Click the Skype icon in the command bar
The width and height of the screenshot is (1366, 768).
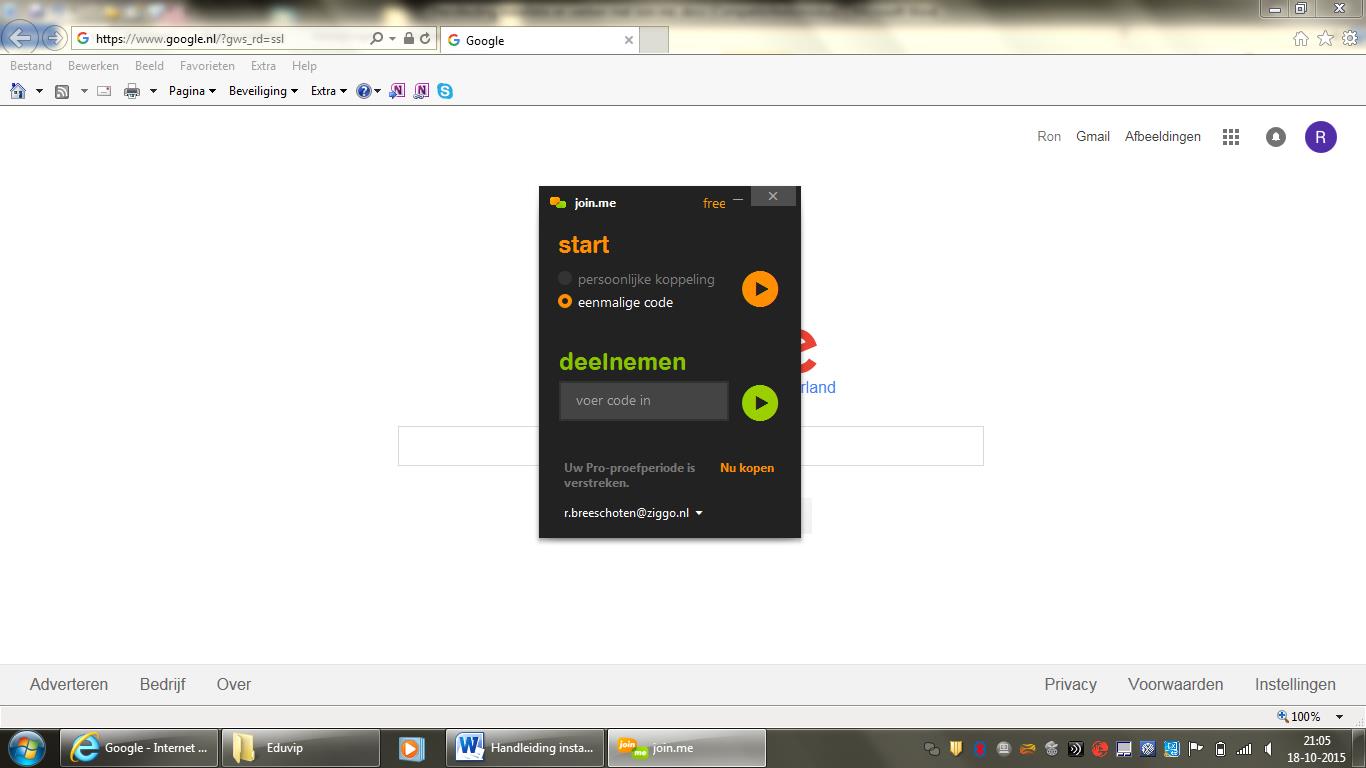pos(445,91)
